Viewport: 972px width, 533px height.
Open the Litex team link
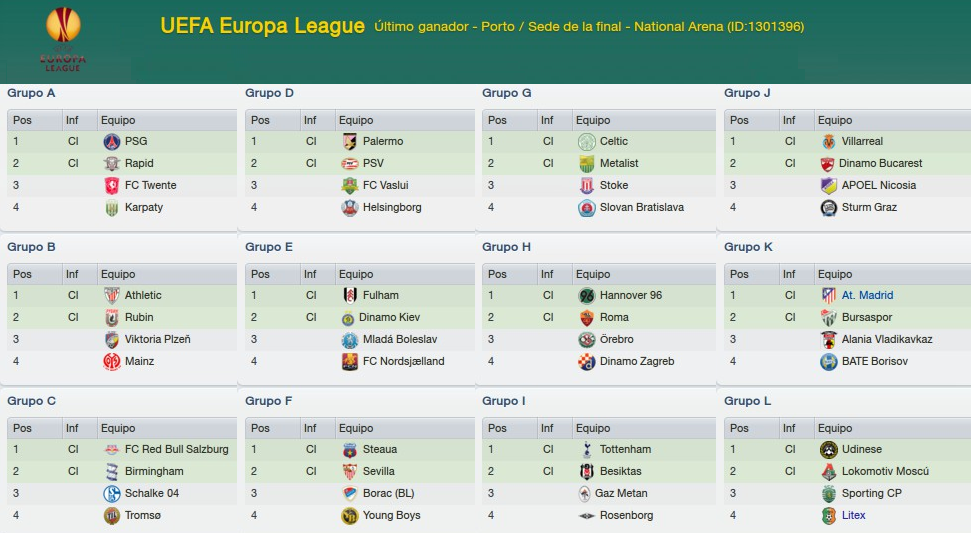tap(853, 516)
